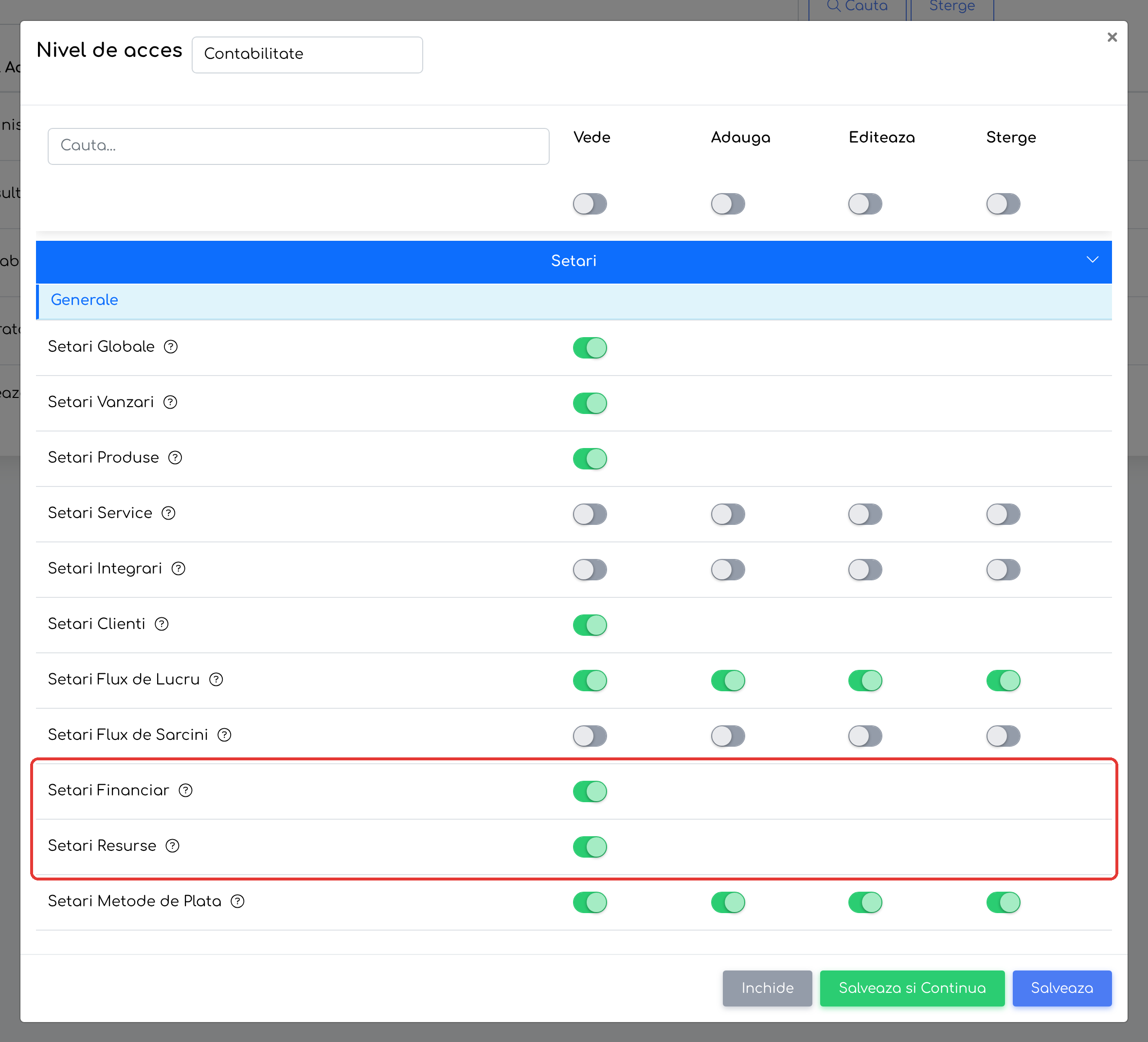
Task: Enable Vede for Setari Service
Action: tap(590, 514)
